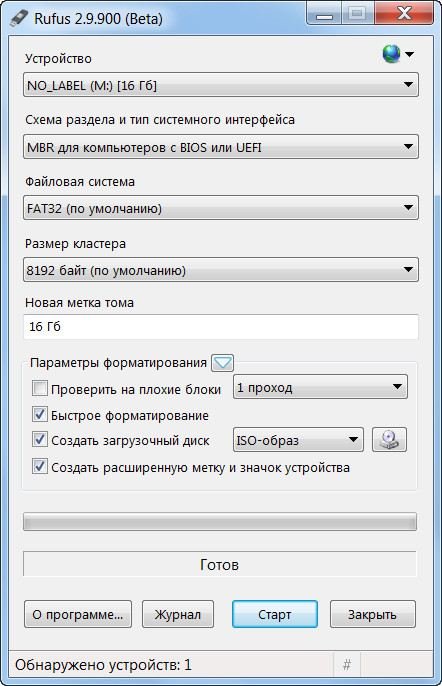Uncheck Создать расширенную метку и значок устройства
Screen dimensions: 442x686
click(40, 466)
